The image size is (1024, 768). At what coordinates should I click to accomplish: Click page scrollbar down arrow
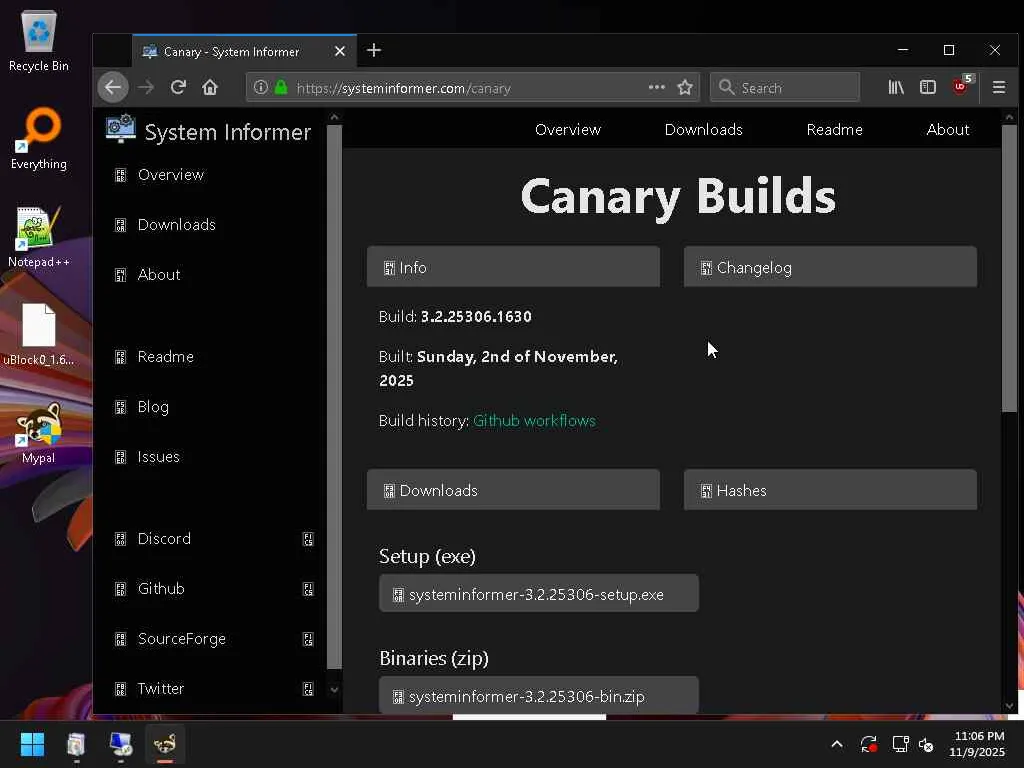coord(1009,706)
